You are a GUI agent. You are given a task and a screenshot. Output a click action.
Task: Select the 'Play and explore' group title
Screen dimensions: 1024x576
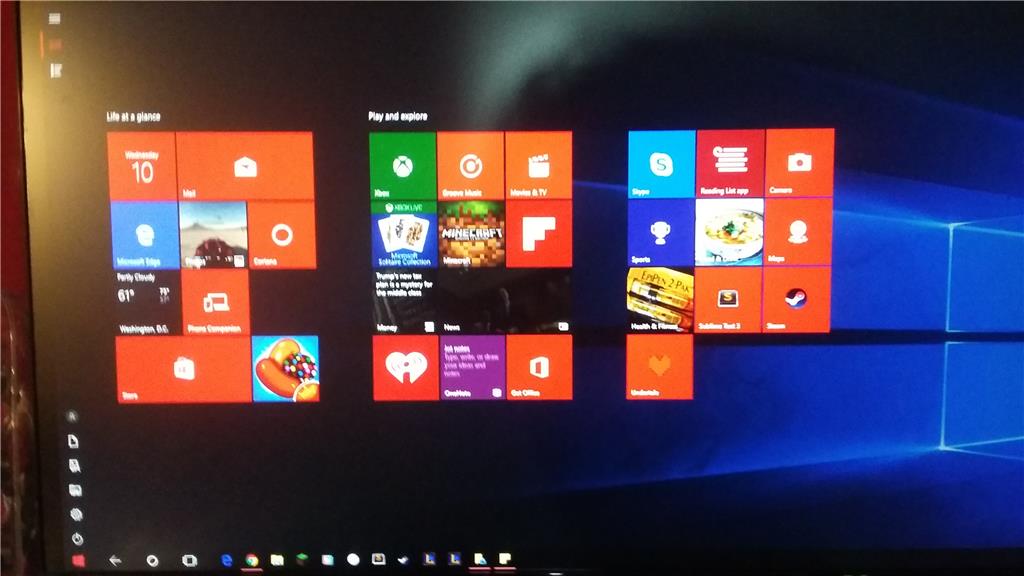398,116
